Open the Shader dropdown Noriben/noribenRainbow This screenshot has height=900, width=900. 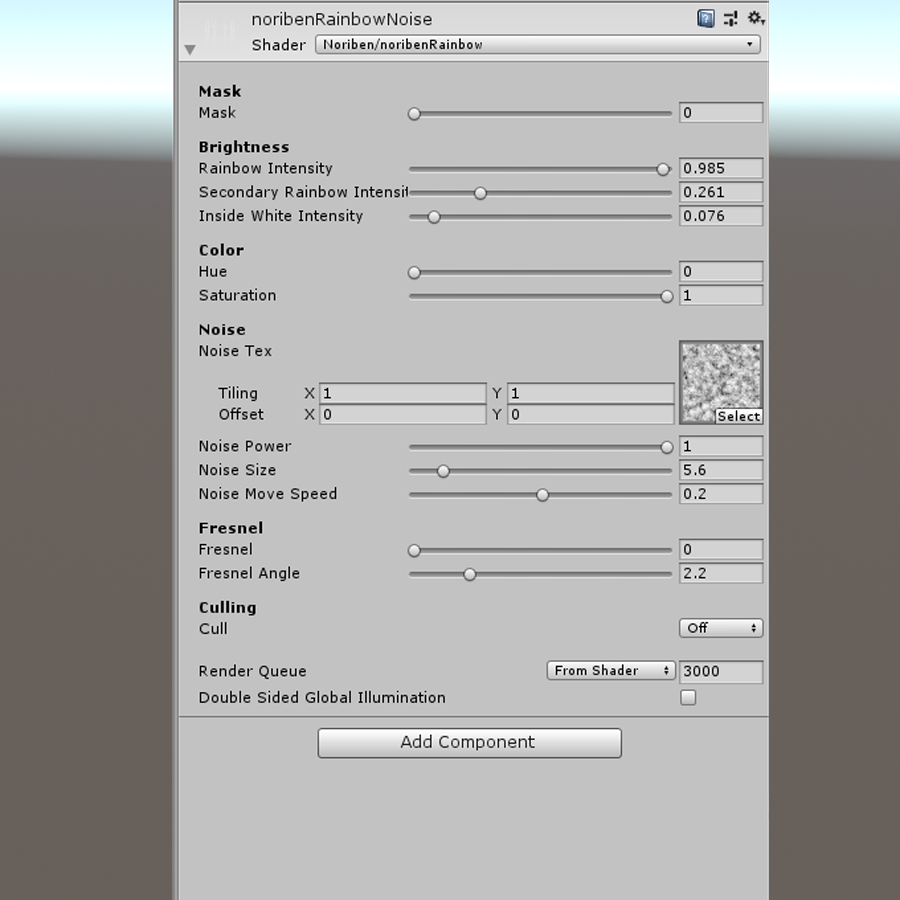(538, 45)
